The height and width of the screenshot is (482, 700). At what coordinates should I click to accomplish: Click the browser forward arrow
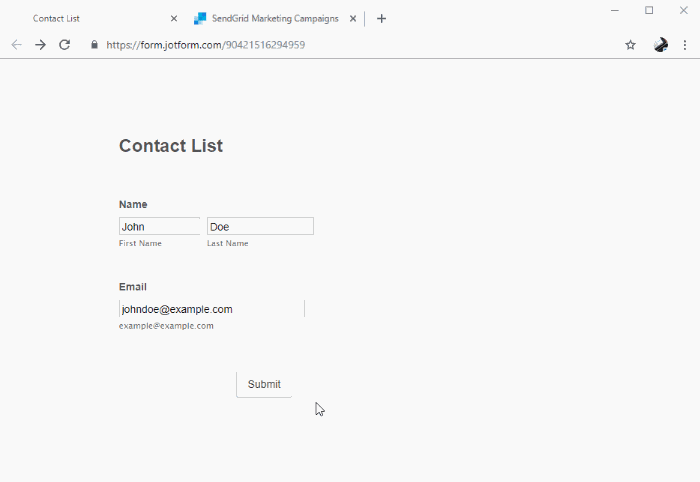pos(40,45)
